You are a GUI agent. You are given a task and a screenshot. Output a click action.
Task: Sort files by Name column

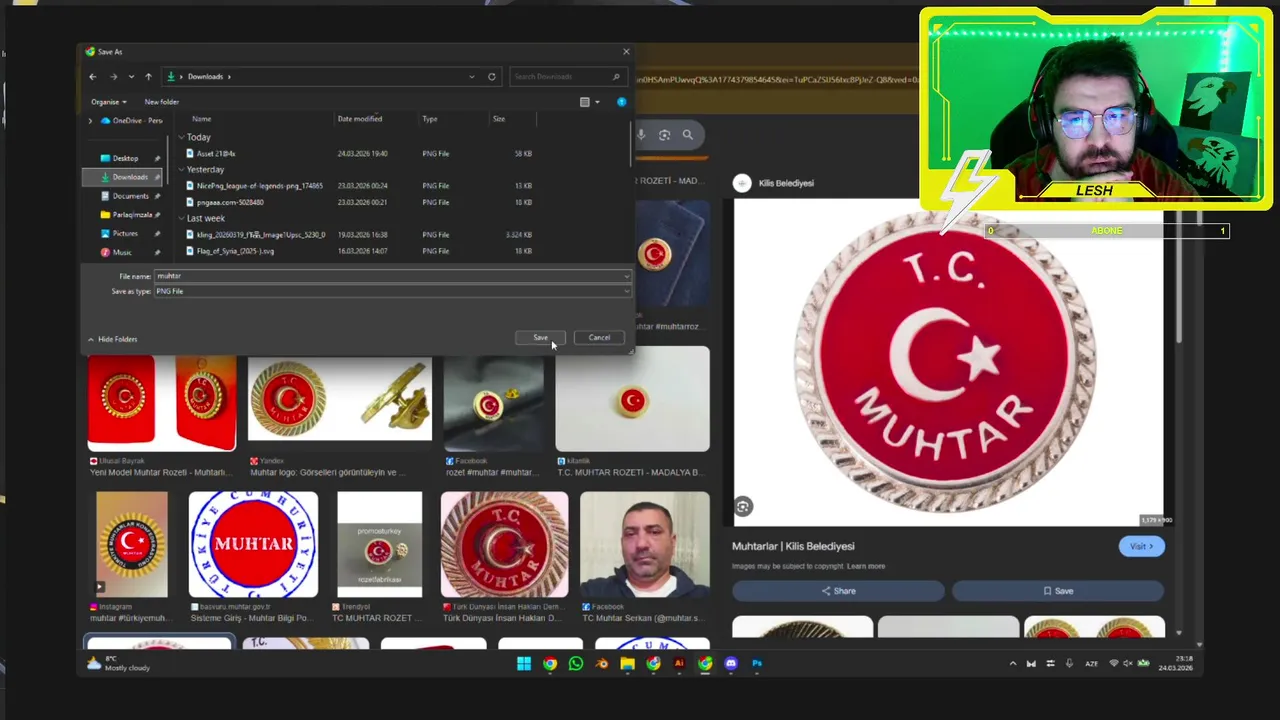click(202, 119)
